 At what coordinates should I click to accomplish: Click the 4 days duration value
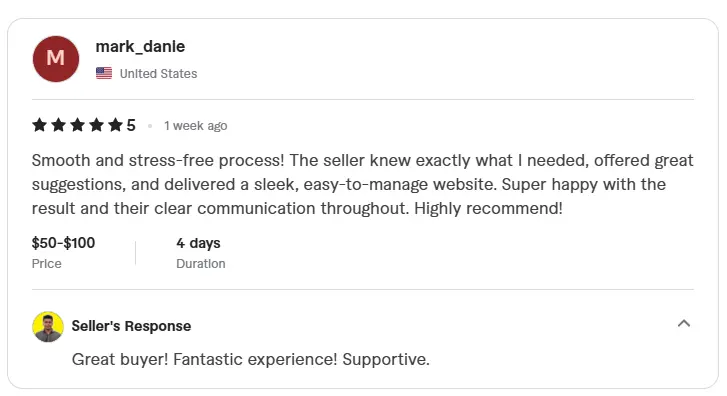tap(198, 243)
